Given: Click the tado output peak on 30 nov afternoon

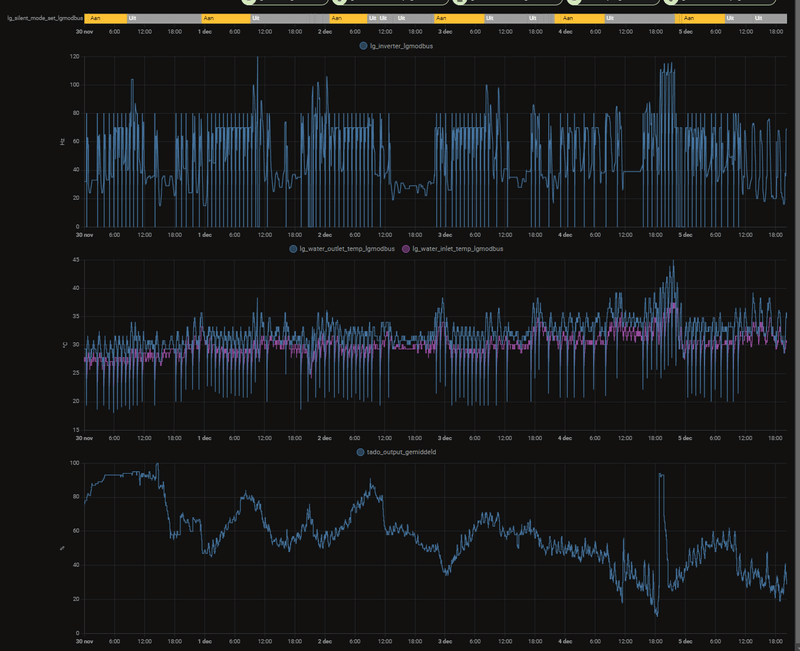Looking at the screenshot, I should (157, 465).
